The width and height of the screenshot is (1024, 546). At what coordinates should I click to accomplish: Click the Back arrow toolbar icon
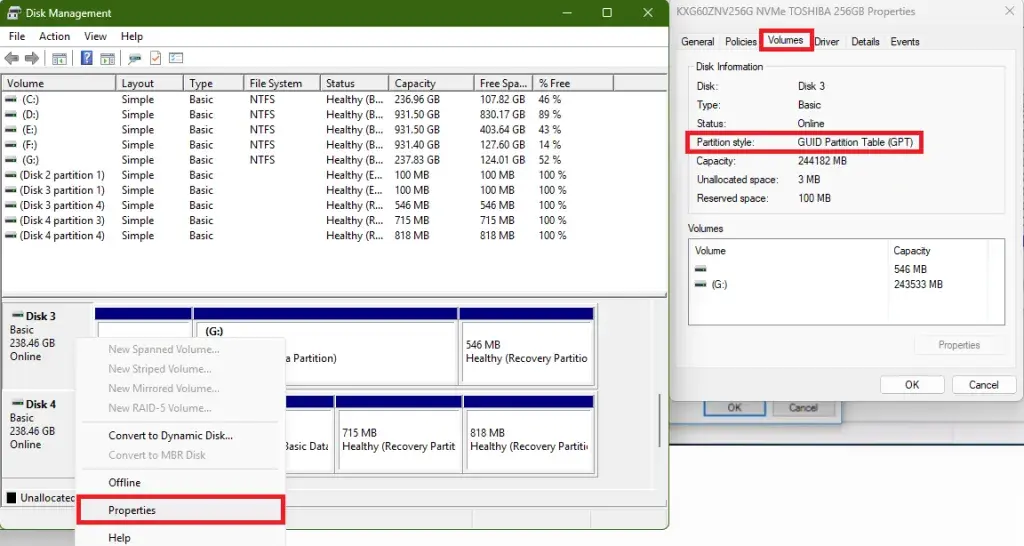(12, 58)
